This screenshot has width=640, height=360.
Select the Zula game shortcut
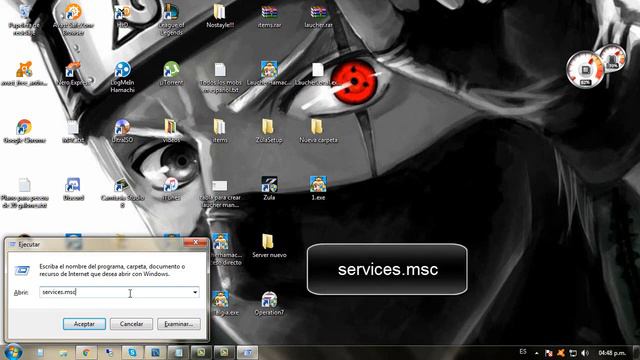click(x=269, y=189)
